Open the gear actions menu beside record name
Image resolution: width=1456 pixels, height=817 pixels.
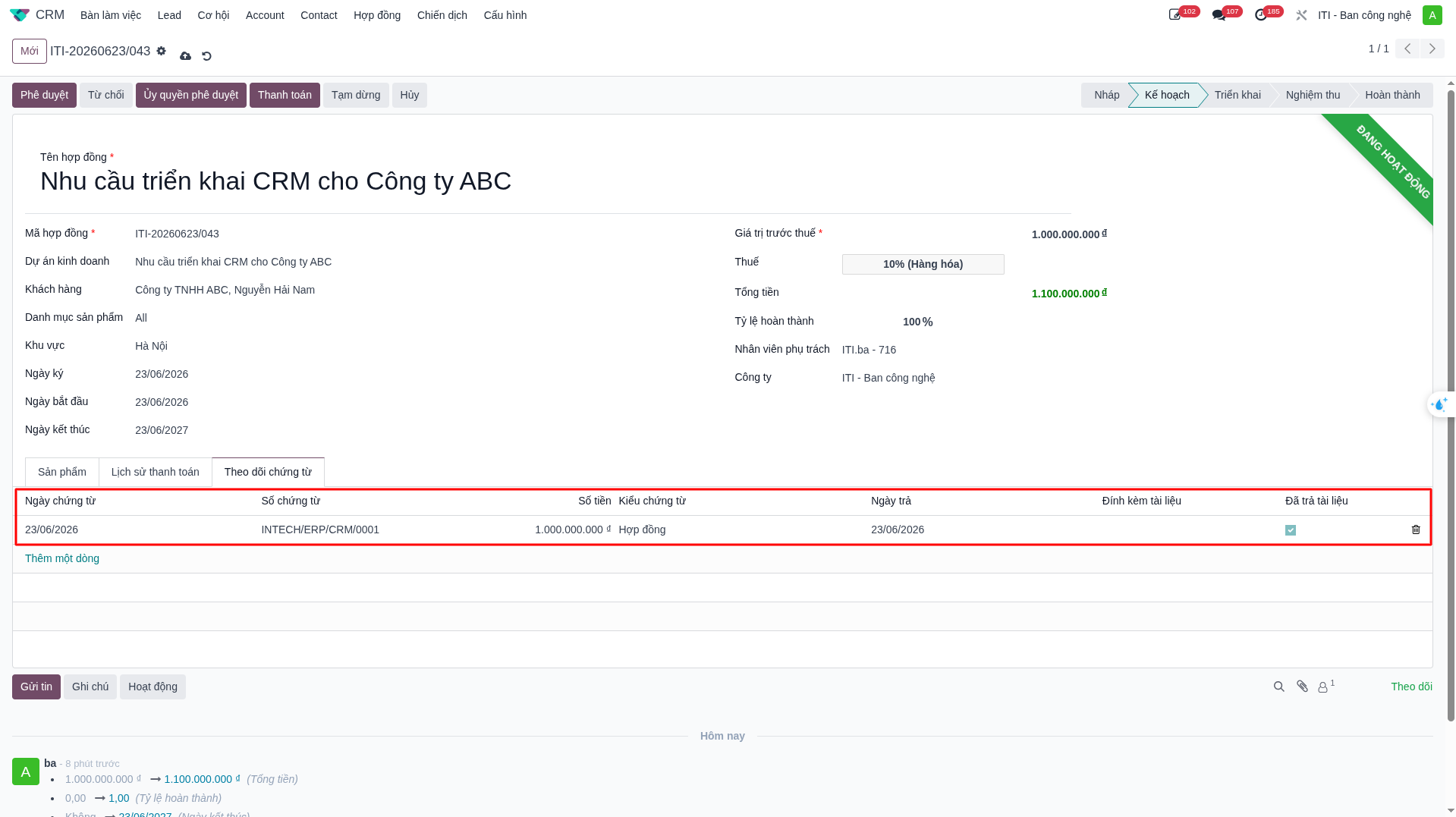pos(161,51)
